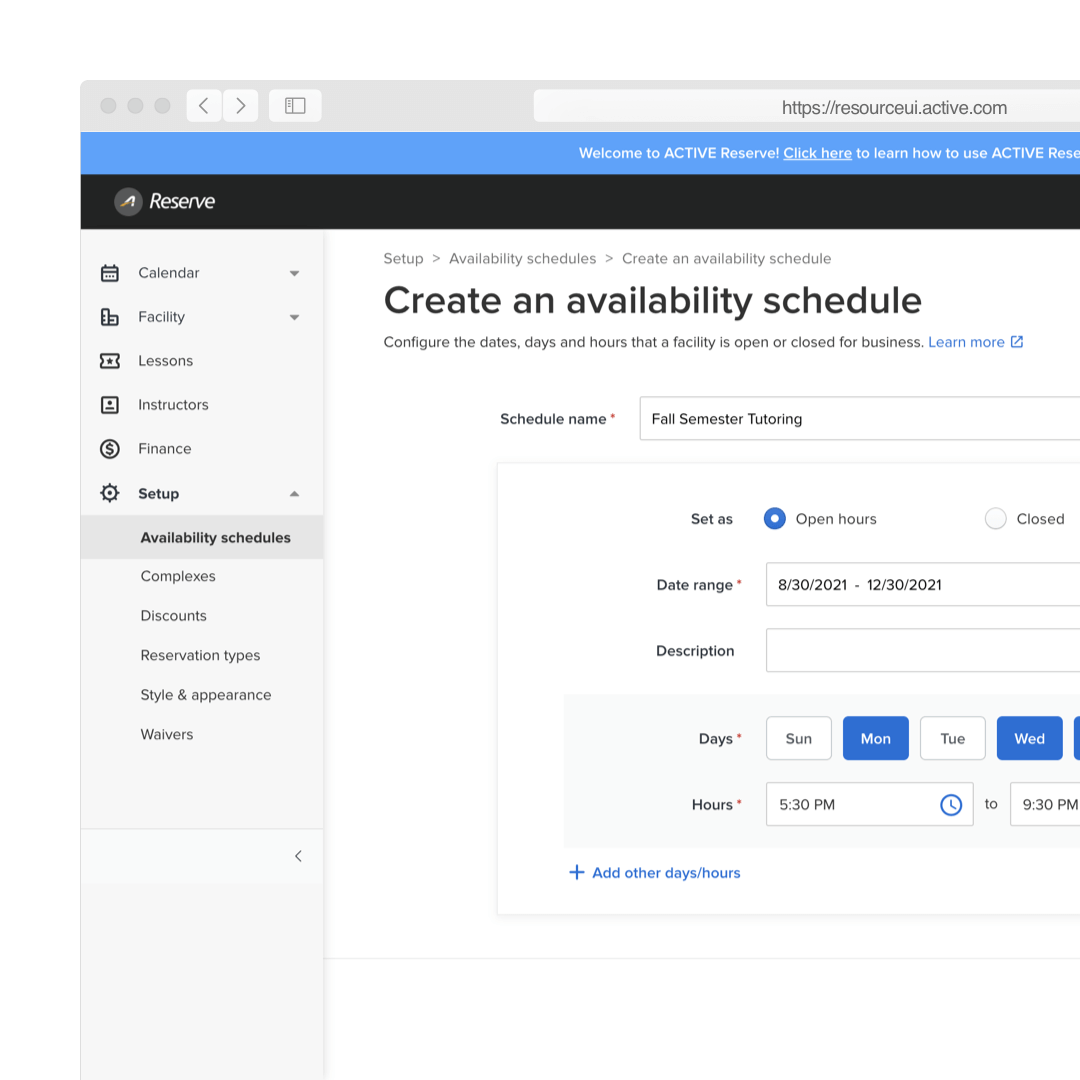Image resolution: width=1080 pixels, height=1080 pixels.
Task: Collapse the sidebar with the arrow control
Action: pos(297,856)
